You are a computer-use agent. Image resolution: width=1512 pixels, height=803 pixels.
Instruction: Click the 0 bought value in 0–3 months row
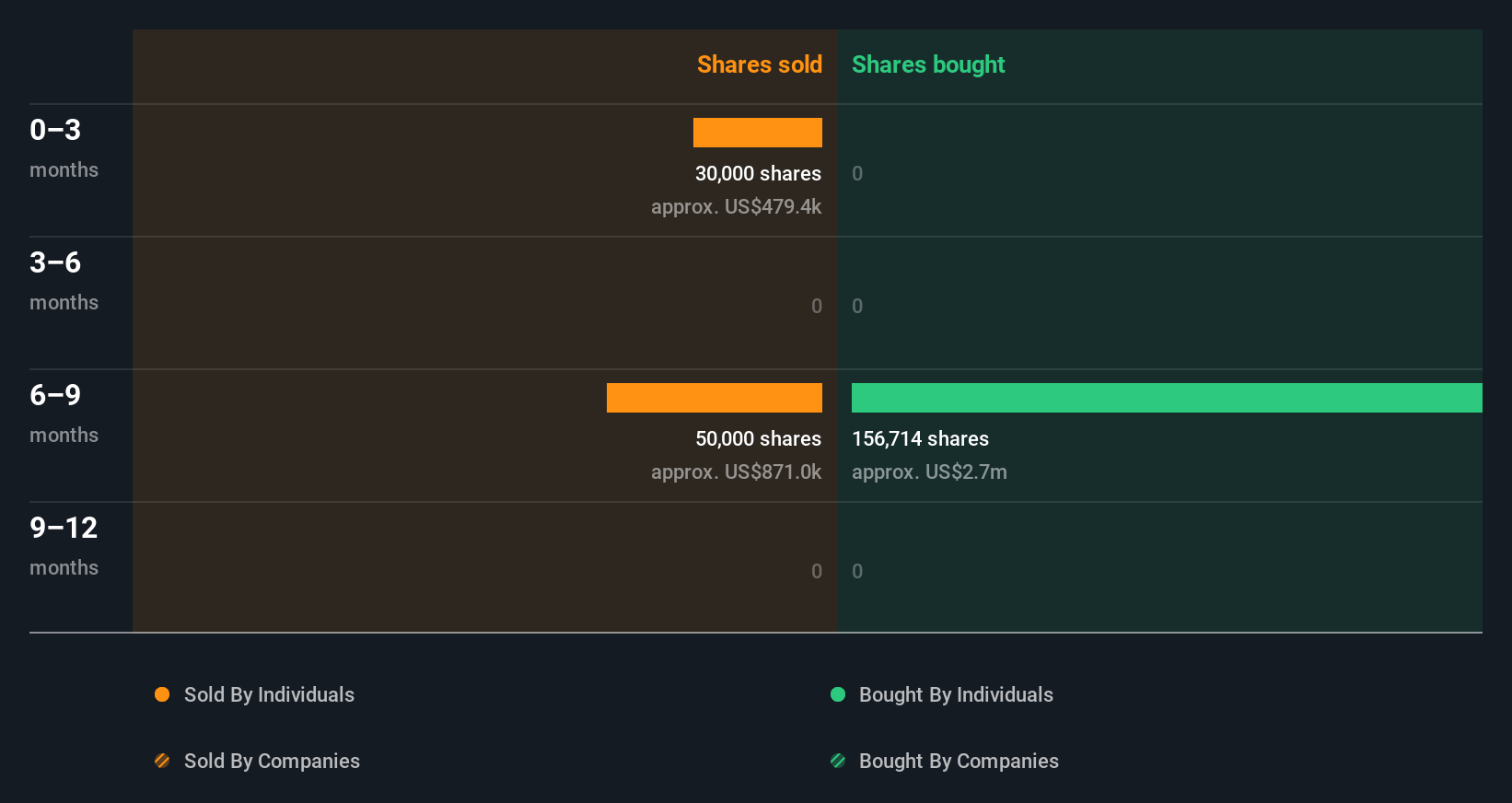coord(857,173)
